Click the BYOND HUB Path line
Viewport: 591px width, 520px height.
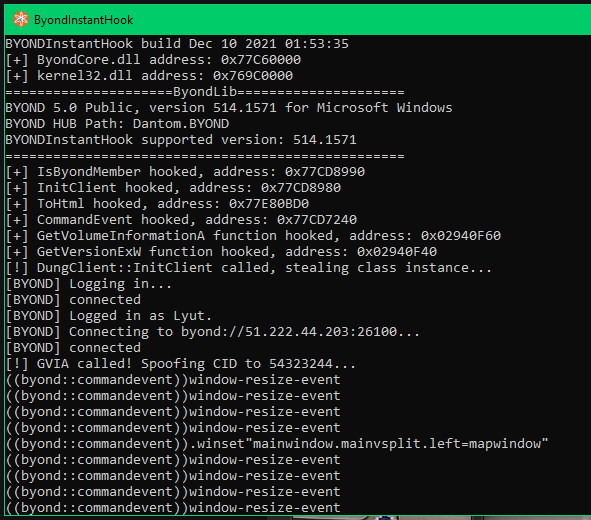pyautogui.click(x=117, y=124)
